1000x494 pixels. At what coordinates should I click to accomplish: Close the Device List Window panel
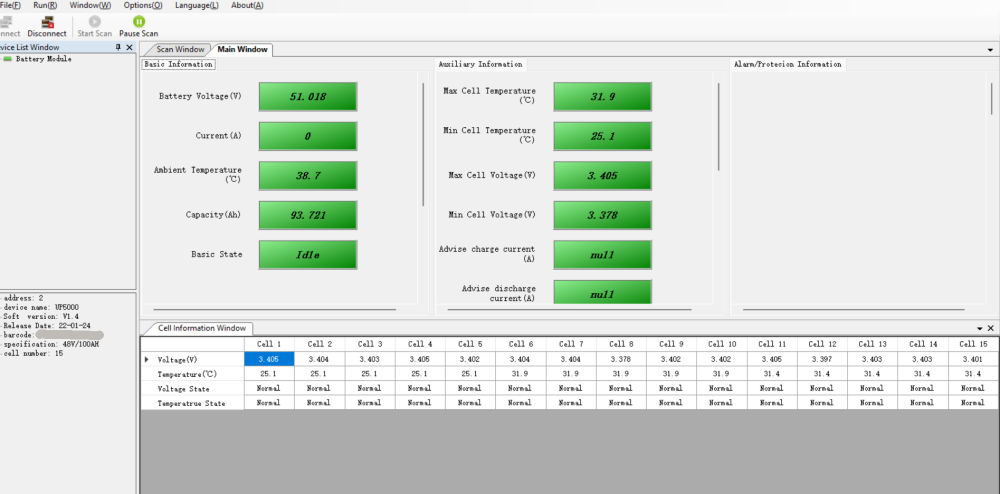129,47
